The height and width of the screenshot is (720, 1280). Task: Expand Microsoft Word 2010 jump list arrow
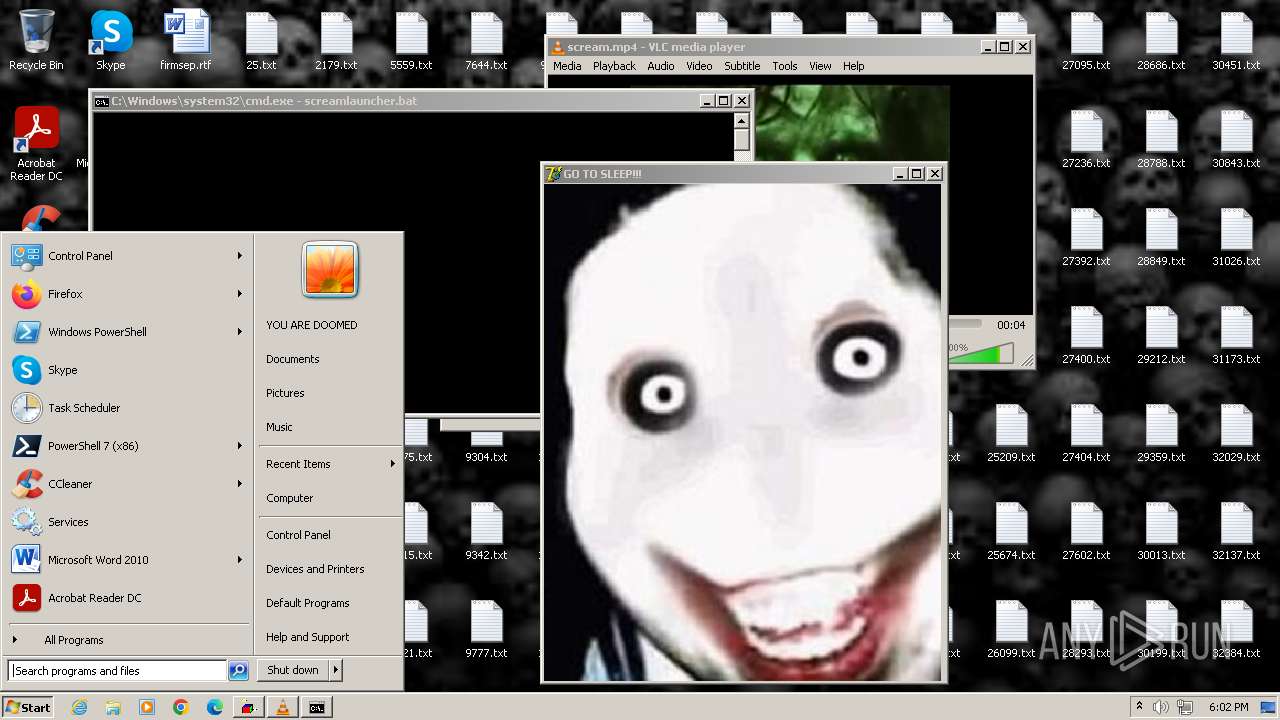[240, 560]
